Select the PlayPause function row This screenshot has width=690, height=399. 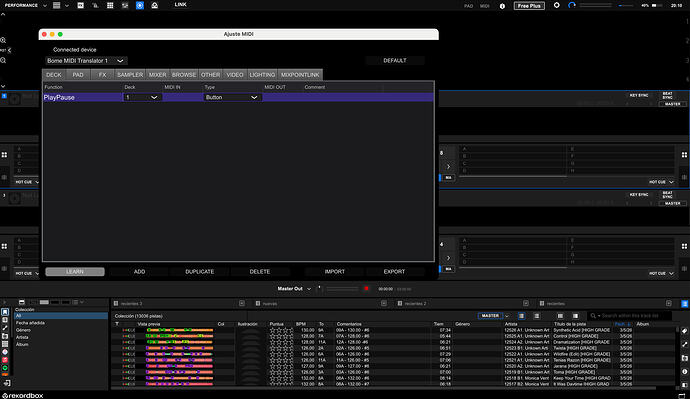click(238, 97)
